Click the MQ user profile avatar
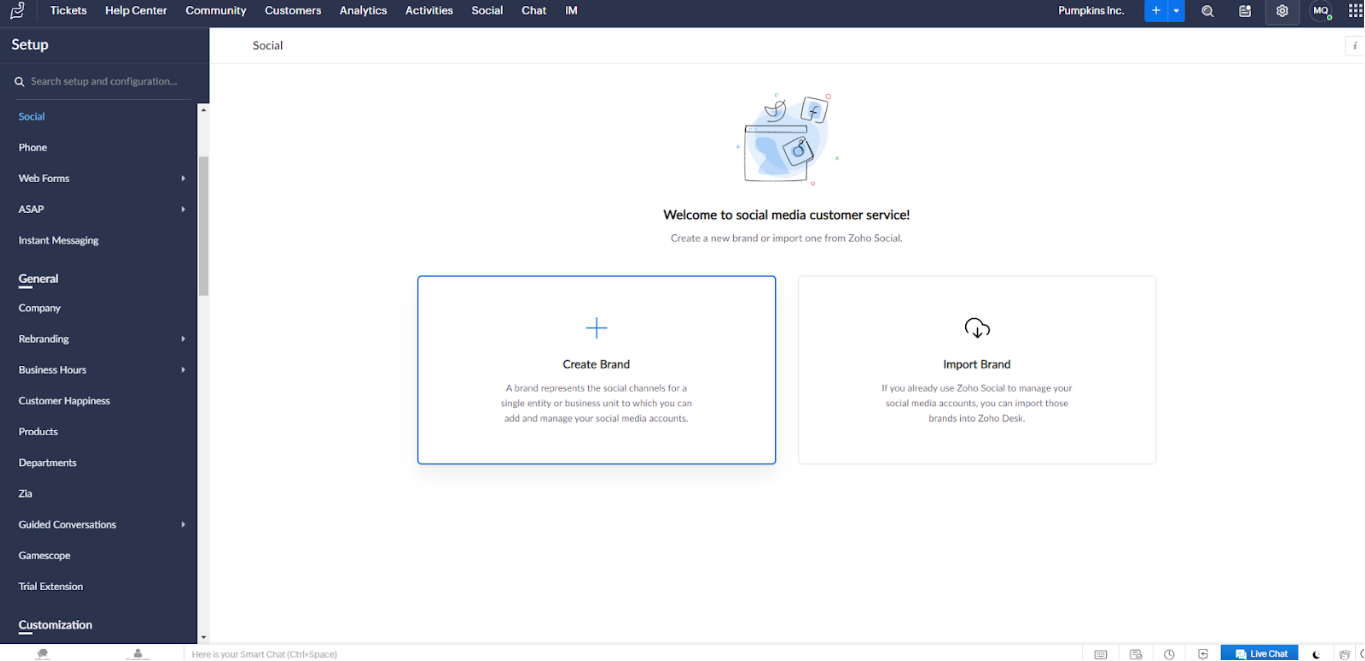This screenshot has height=661, width=1365. coord(1321,11)
